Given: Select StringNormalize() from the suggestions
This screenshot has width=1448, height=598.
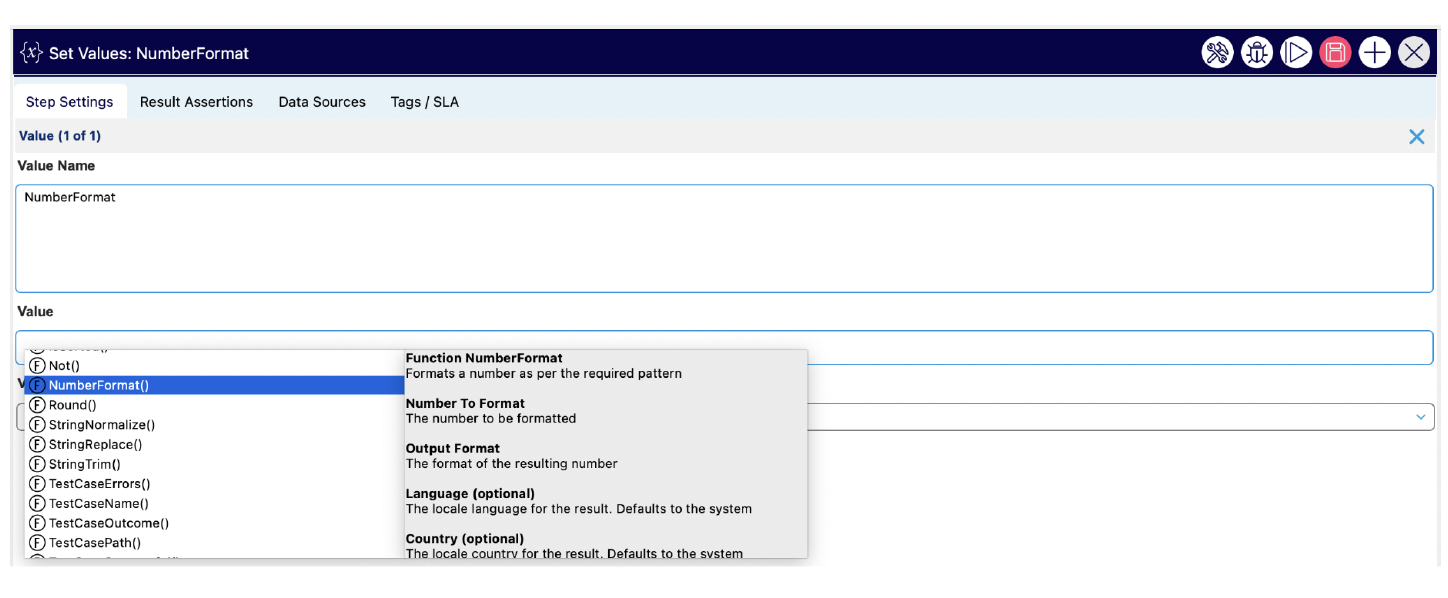Looking at the screenshot, I should tap(215, 425).
